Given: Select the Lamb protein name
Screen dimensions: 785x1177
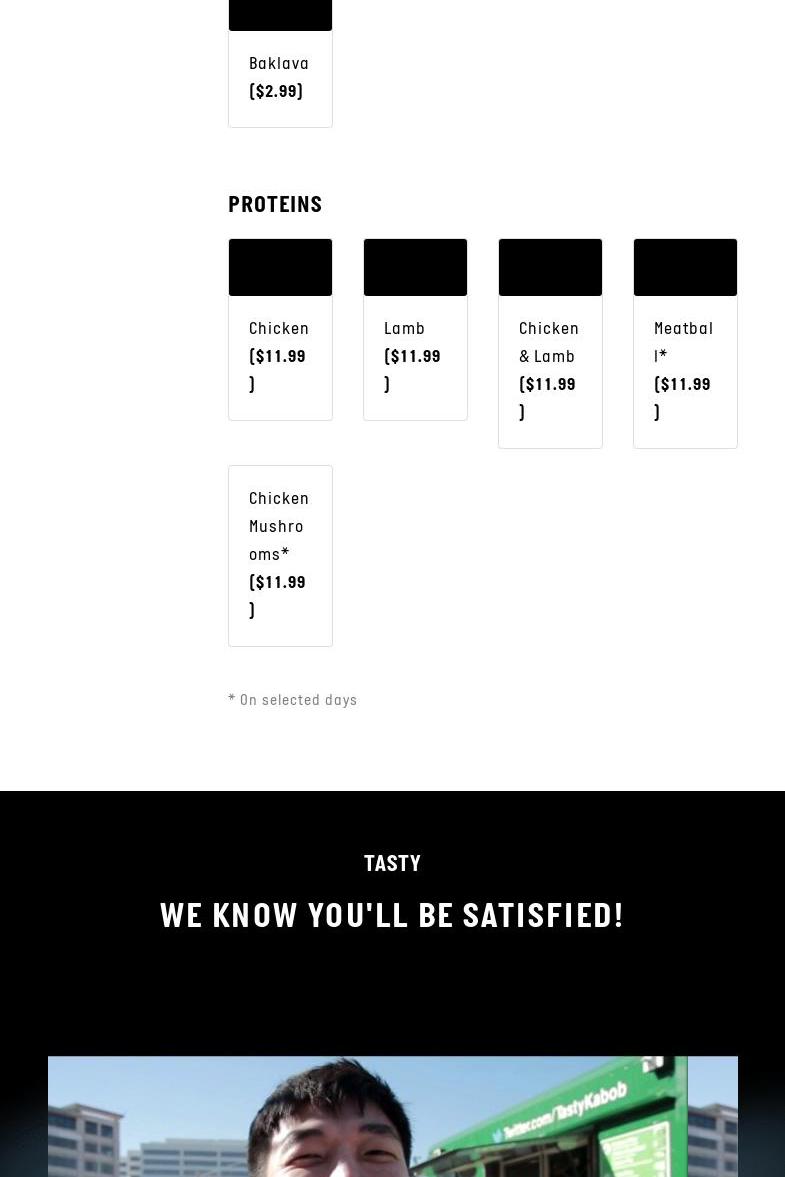Looking at the screenshot, I should tap(404, 329).
